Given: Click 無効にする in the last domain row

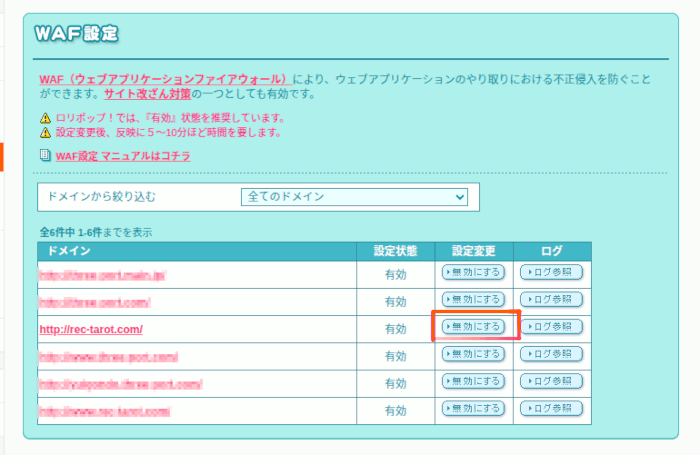Looking at the screenshot, I should 474,409.
